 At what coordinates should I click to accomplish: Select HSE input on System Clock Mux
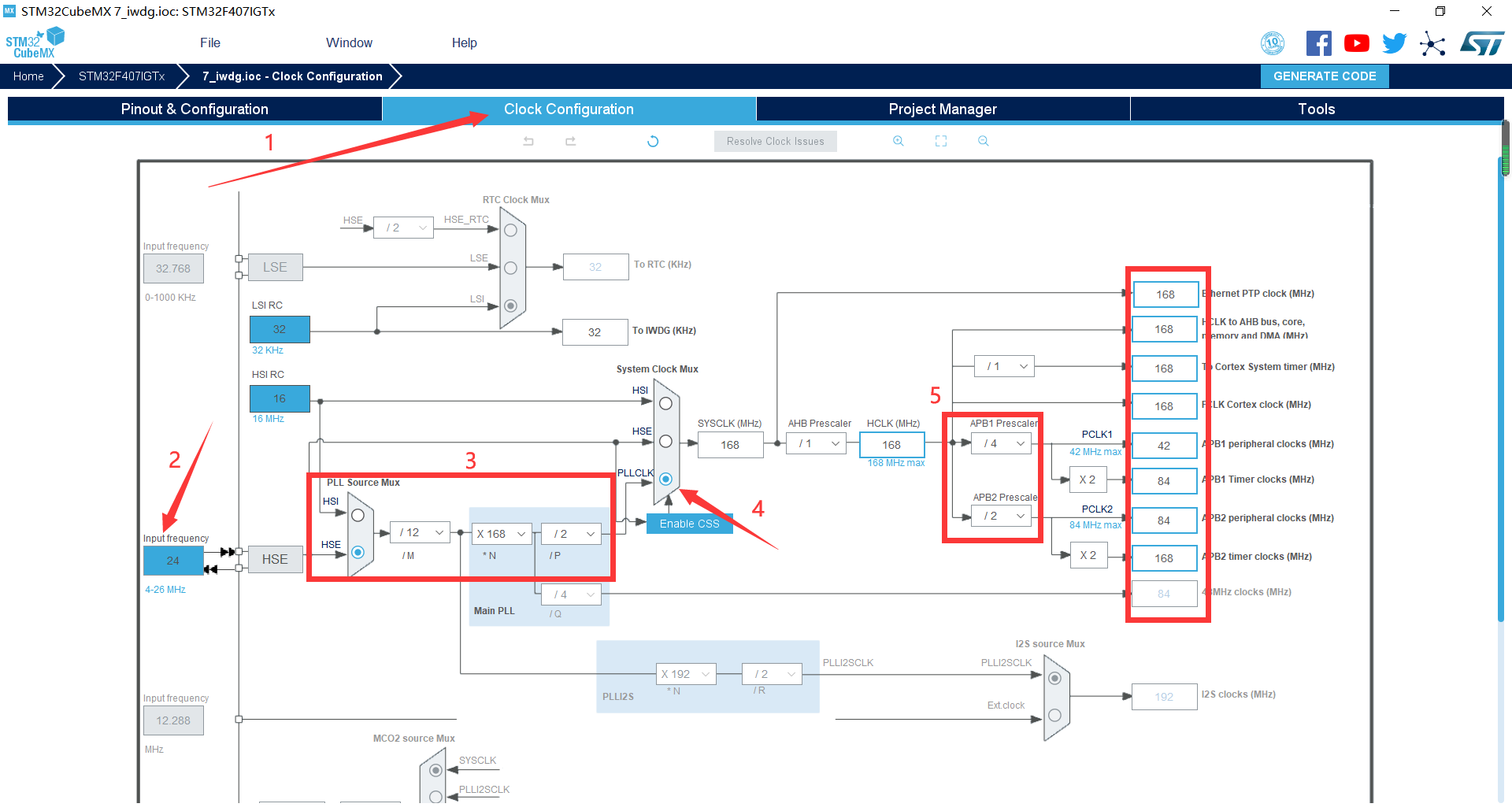coord(665,441)
